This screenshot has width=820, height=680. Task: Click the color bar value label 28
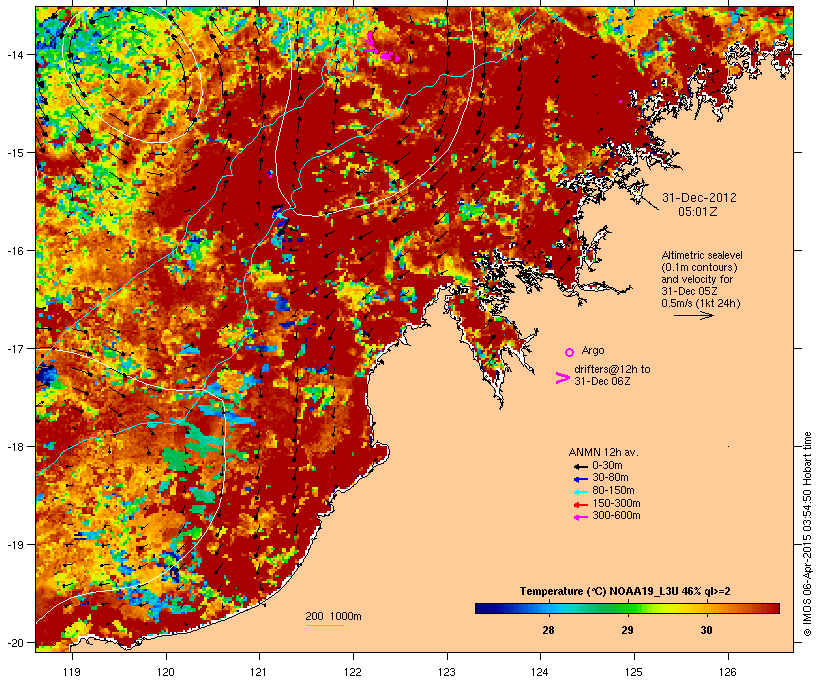point(548,630)
